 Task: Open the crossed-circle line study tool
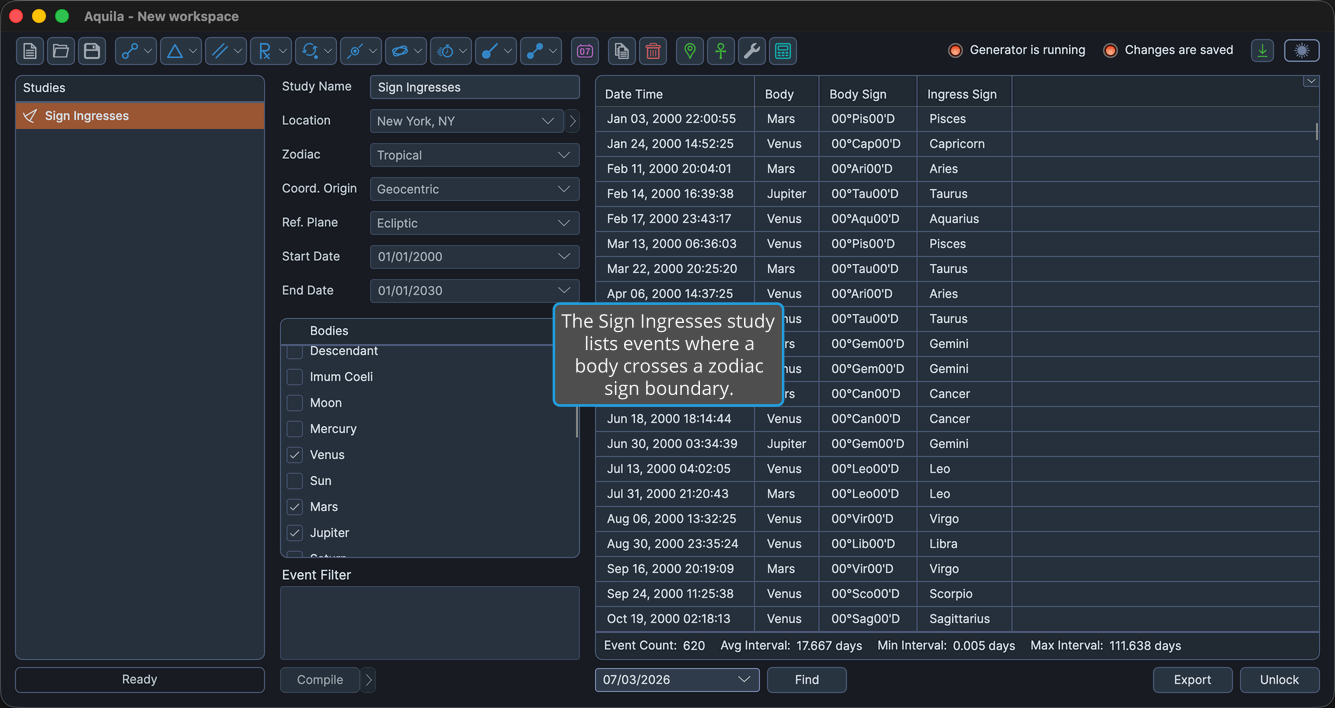(x=361, y=51)
